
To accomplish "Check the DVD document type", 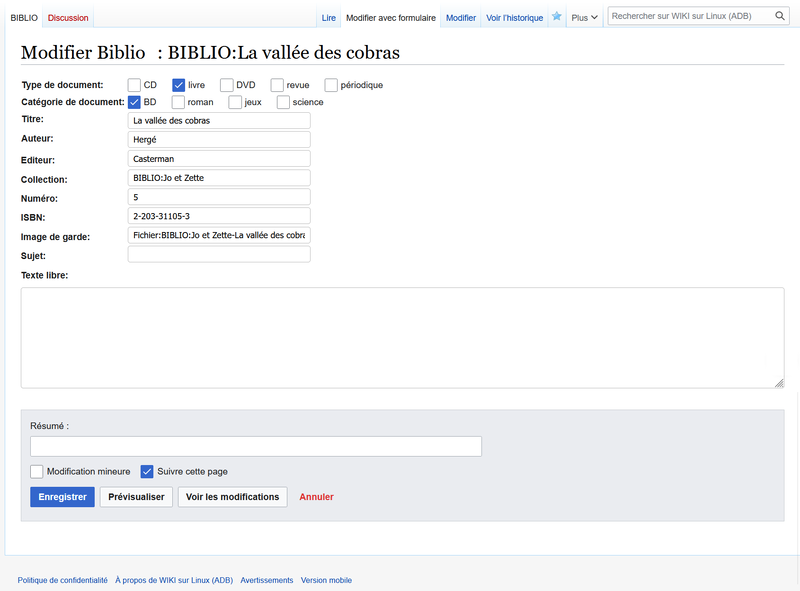I will tap(227, 85).
